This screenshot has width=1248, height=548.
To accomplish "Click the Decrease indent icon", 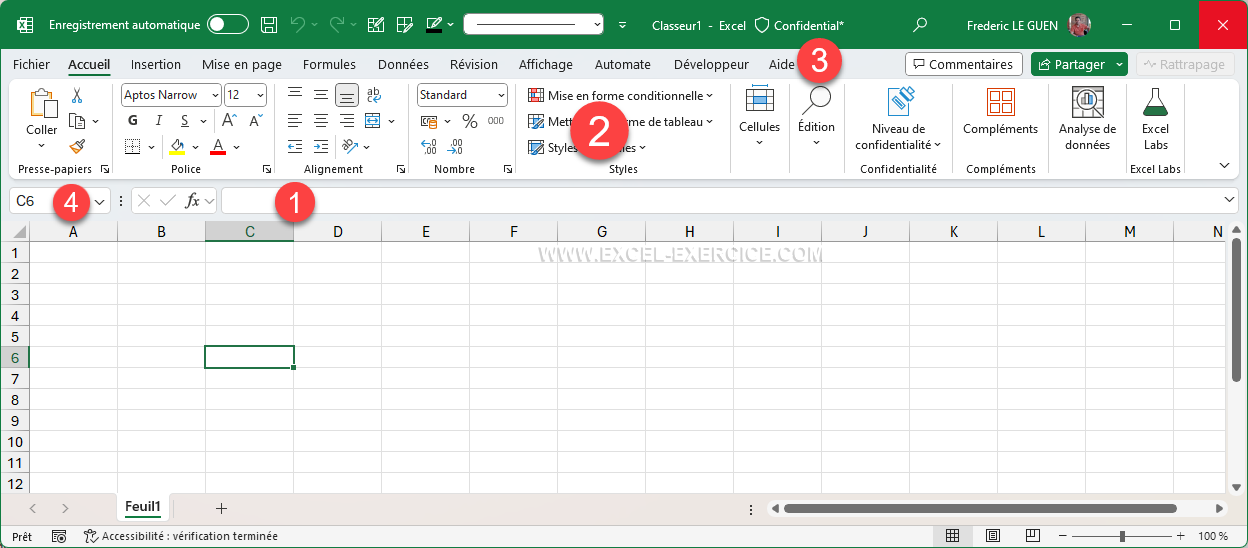I will tap(295, 147).
